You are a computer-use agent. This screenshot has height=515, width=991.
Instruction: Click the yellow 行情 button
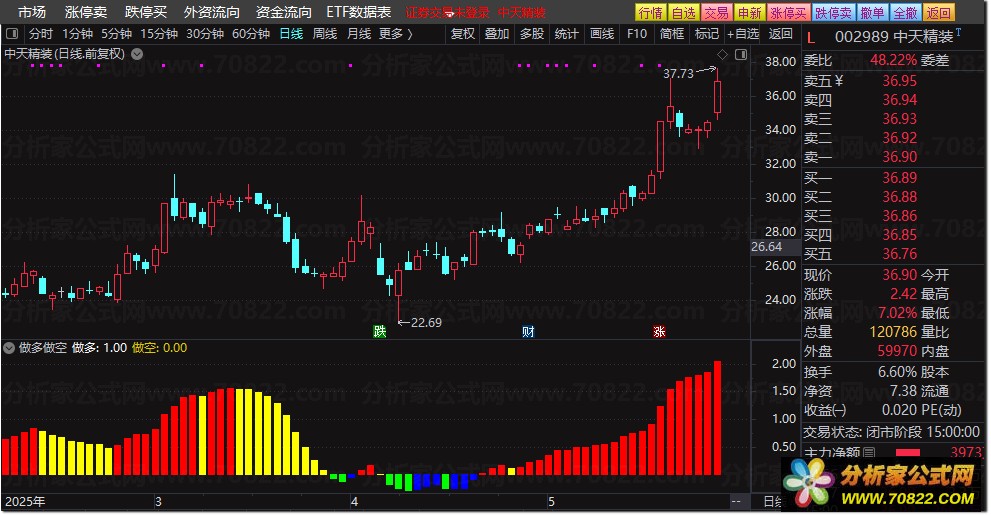[650, 13]
